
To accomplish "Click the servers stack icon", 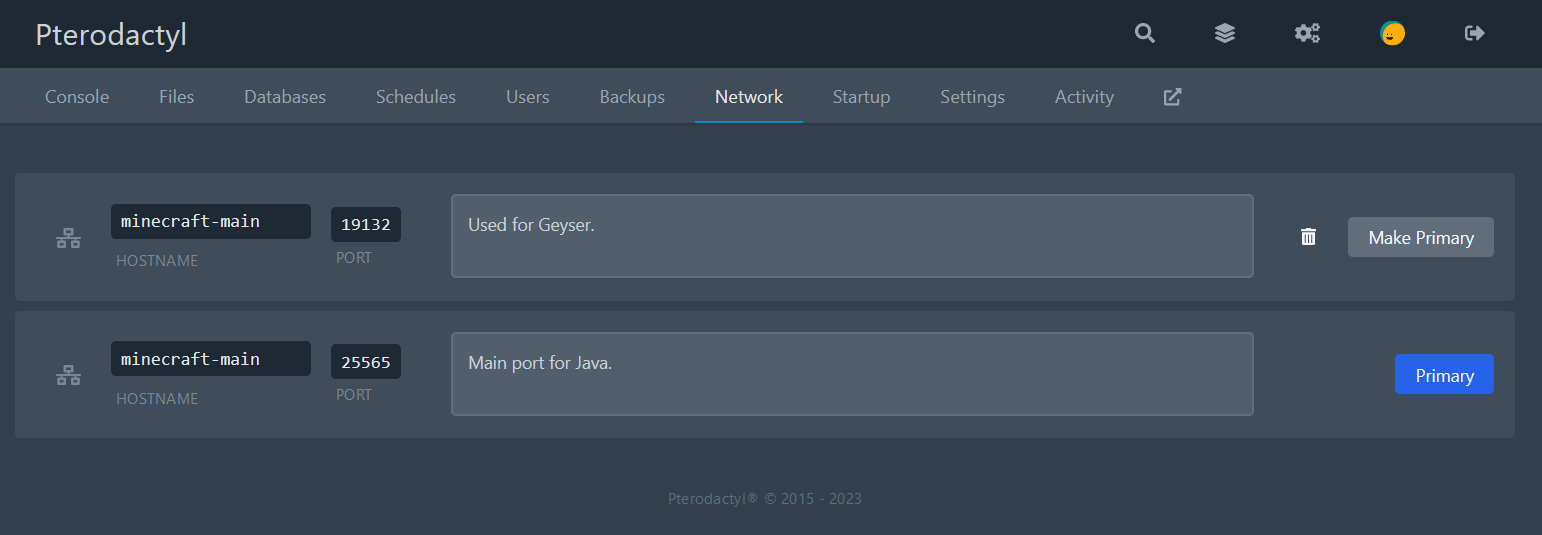I will 1225,34.
